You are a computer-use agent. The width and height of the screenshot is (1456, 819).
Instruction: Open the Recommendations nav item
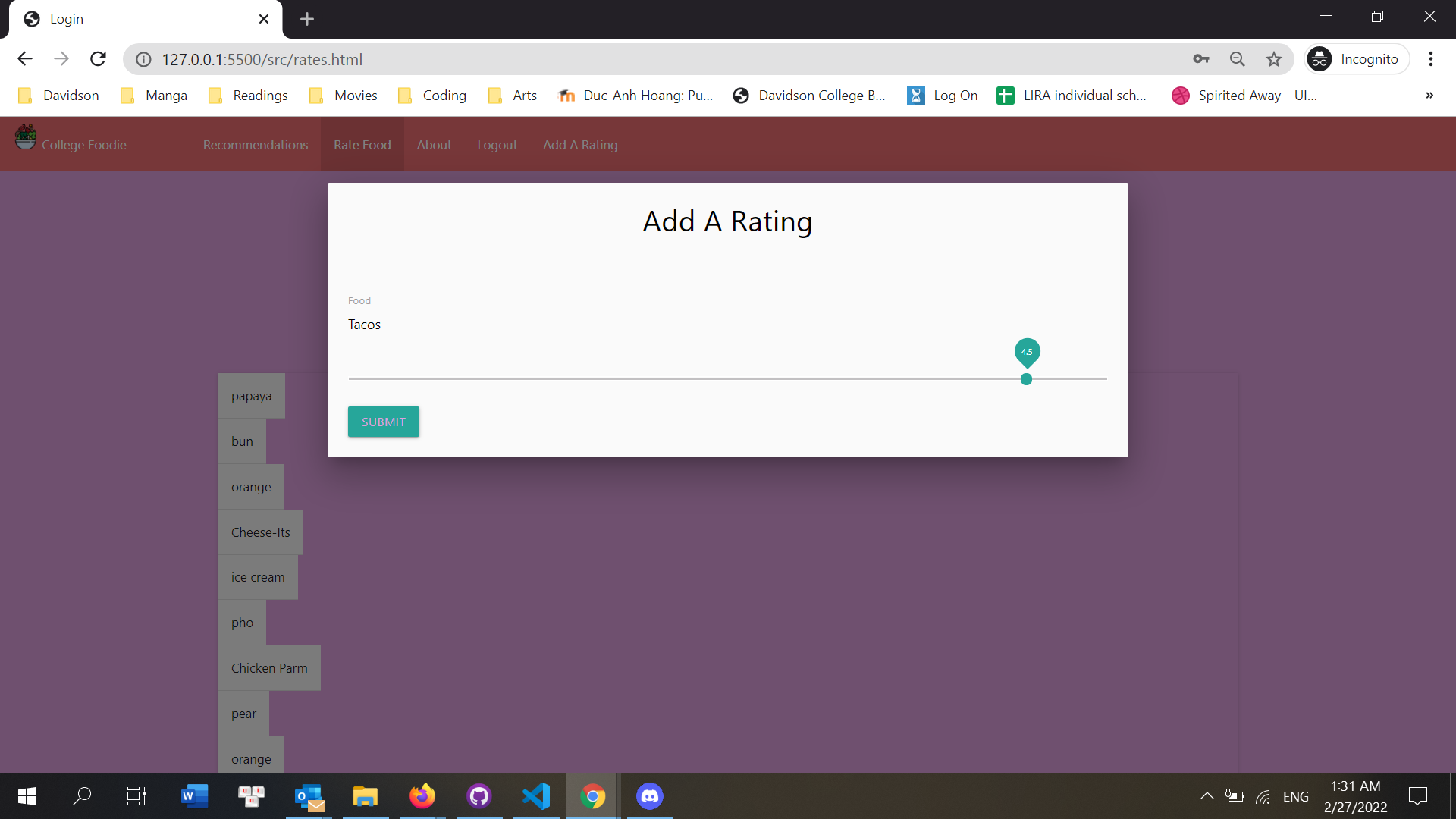256,145
